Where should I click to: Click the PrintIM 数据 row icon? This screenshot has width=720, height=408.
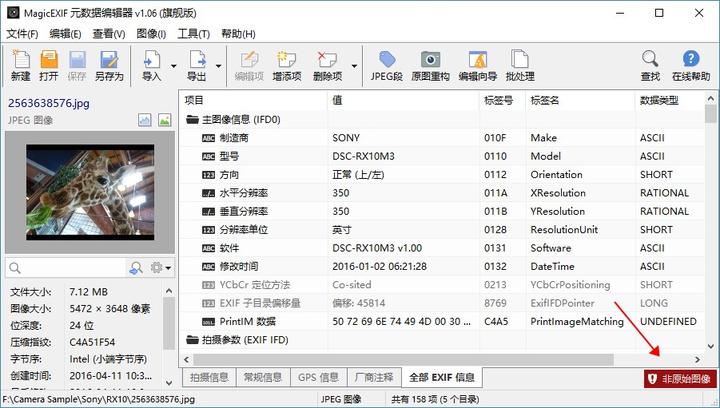[208, 322]
